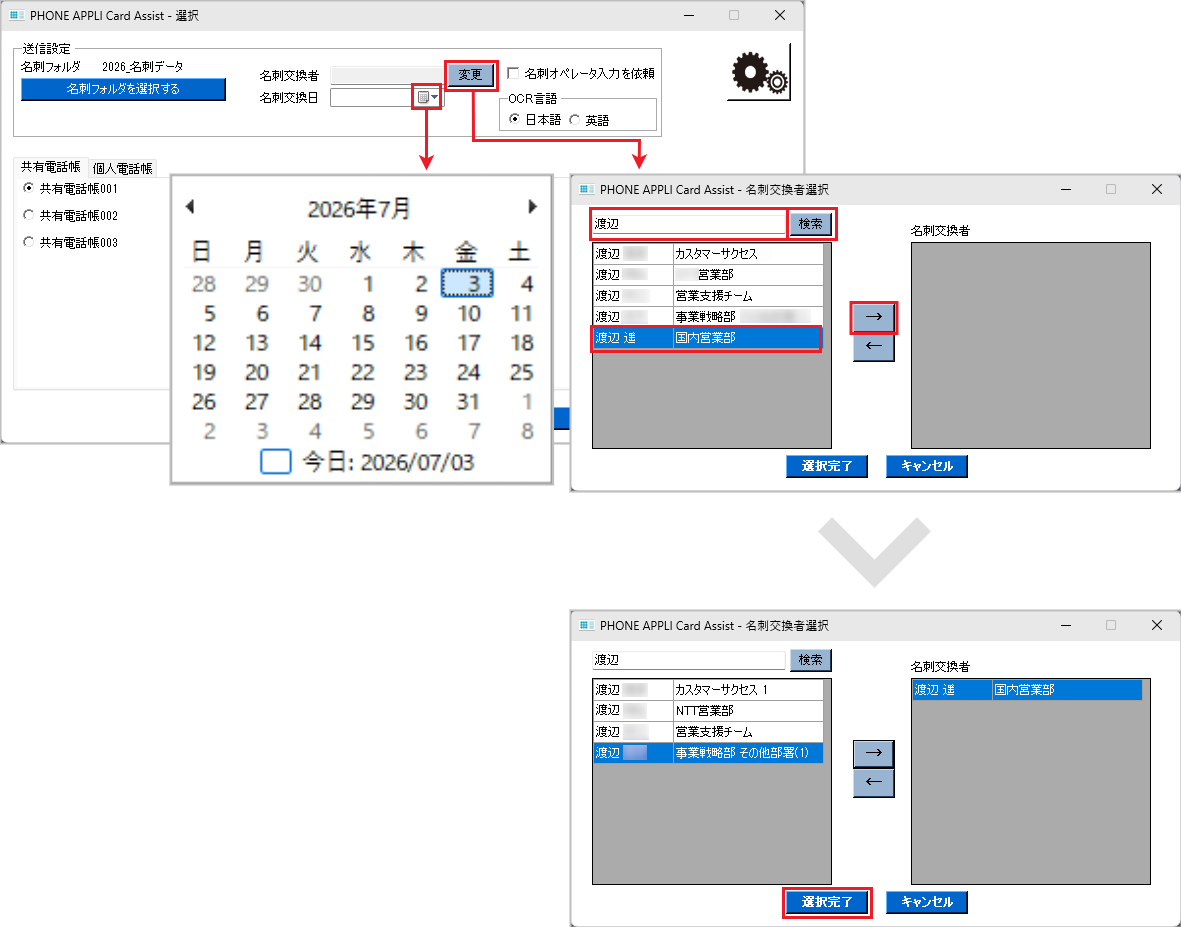The height and width of the screenshot is (927, 1181).
Task: Click the 名刺フォルダを選択する button
Action: [x=123, y=89]
